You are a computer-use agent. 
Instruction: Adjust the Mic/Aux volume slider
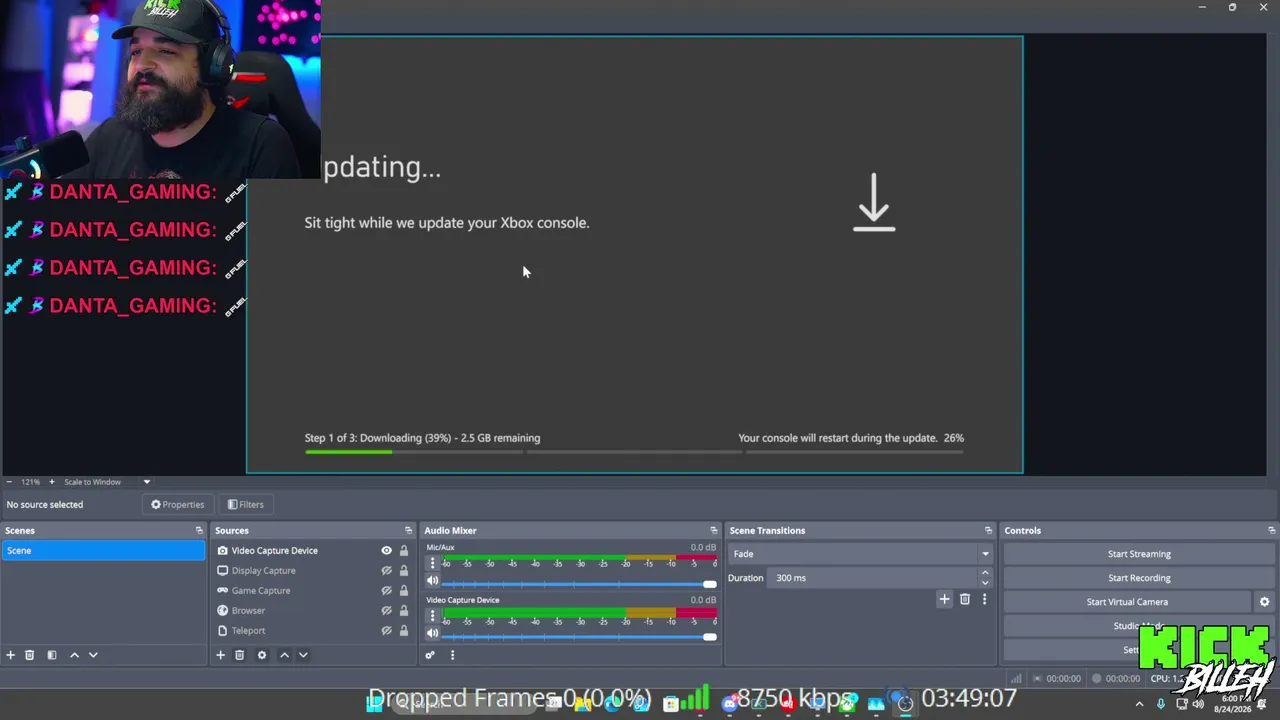pos(579,584)
